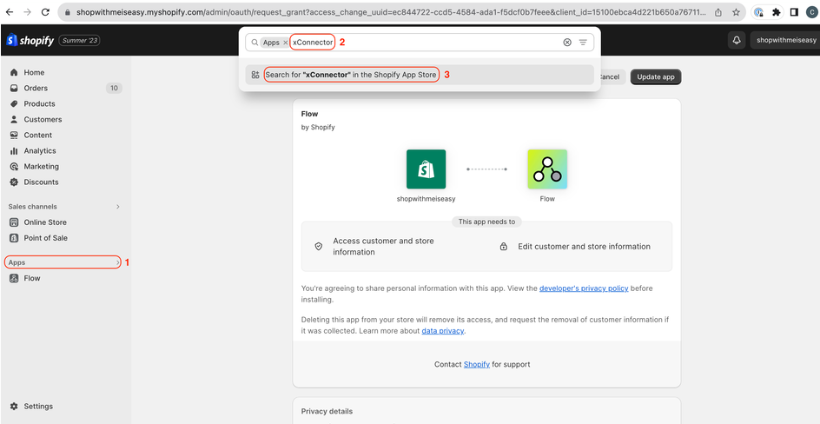Click the Shopify logo in header
820x424 pixels.
(30, 40)
